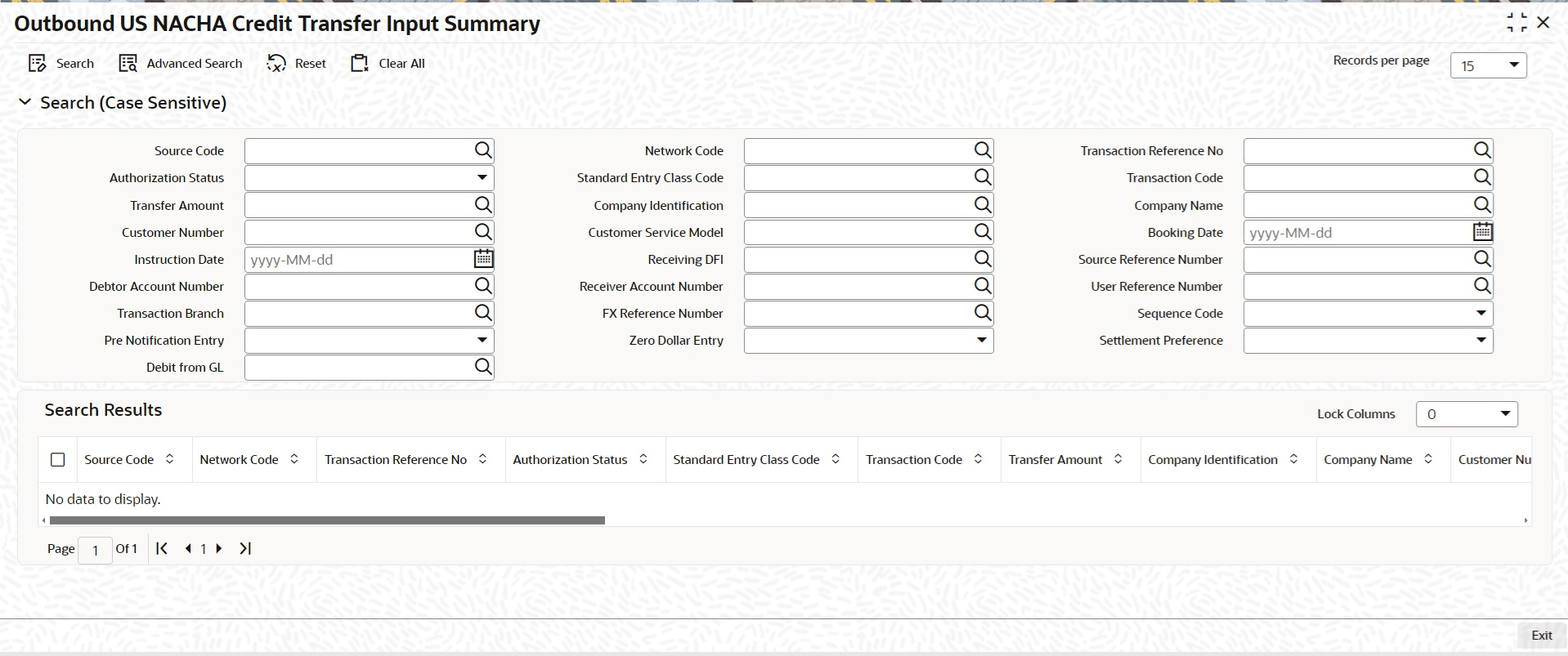1568x656 pixels.
Task: Open lookup for Customer Service Model
Action: point(983,232)
